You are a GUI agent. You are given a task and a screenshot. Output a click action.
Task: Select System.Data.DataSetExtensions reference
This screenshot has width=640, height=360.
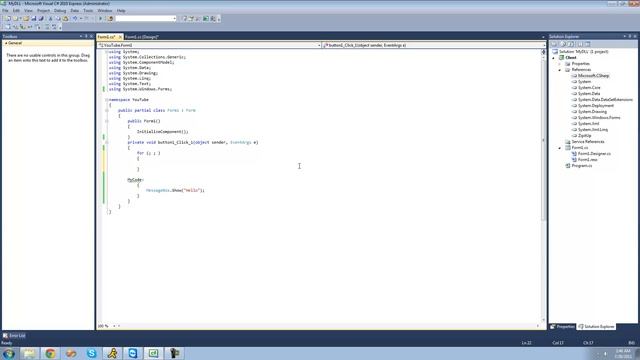click(x=605, y=100)
